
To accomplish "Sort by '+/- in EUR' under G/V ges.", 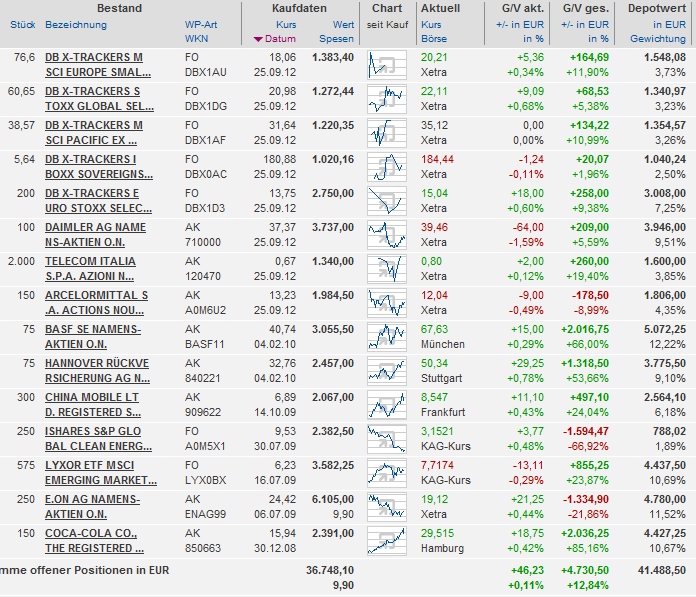I will [585, 25].
